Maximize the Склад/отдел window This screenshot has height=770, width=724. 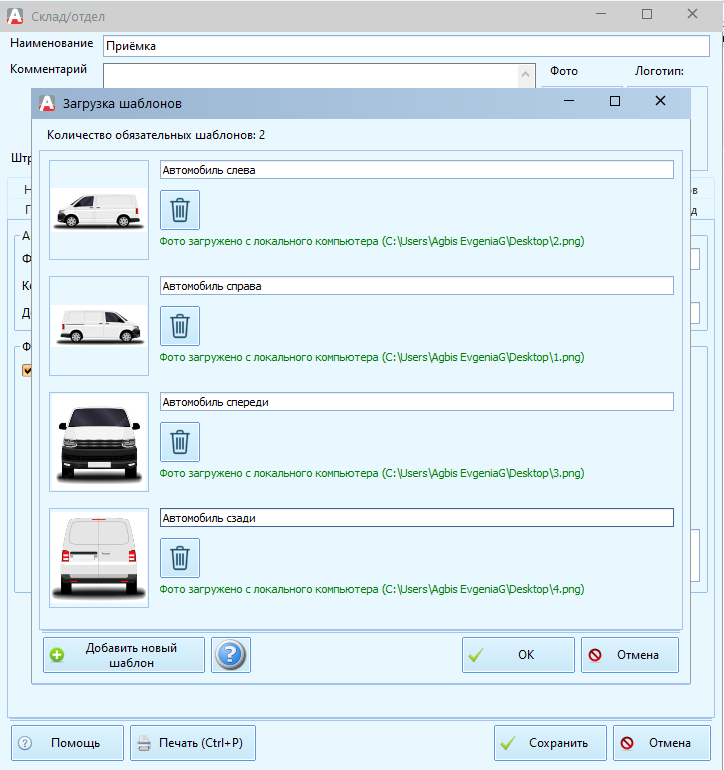pyautogui.click(x=647, y=14)
